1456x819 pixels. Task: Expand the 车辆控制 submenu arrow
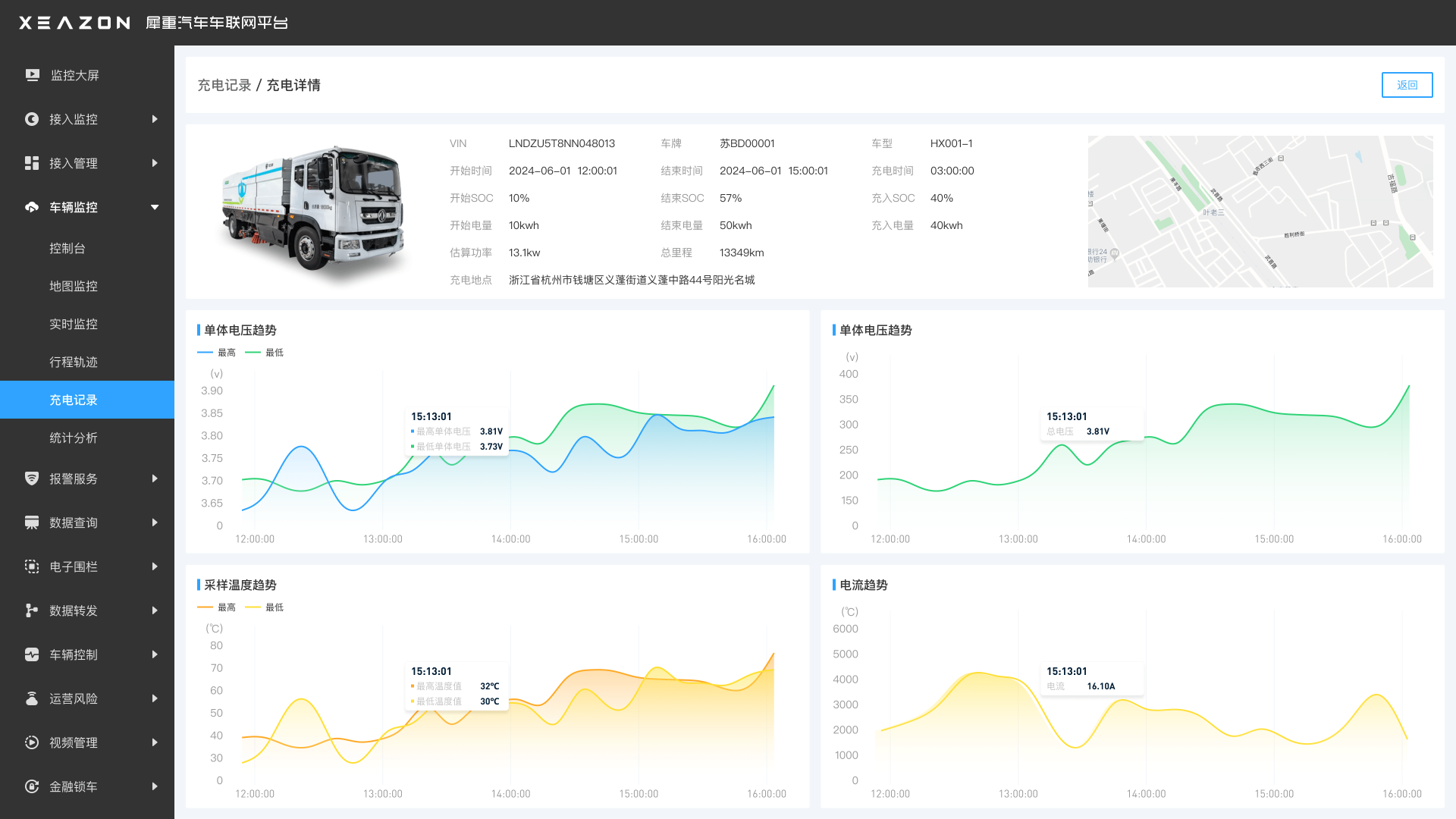tap(155, 654)
